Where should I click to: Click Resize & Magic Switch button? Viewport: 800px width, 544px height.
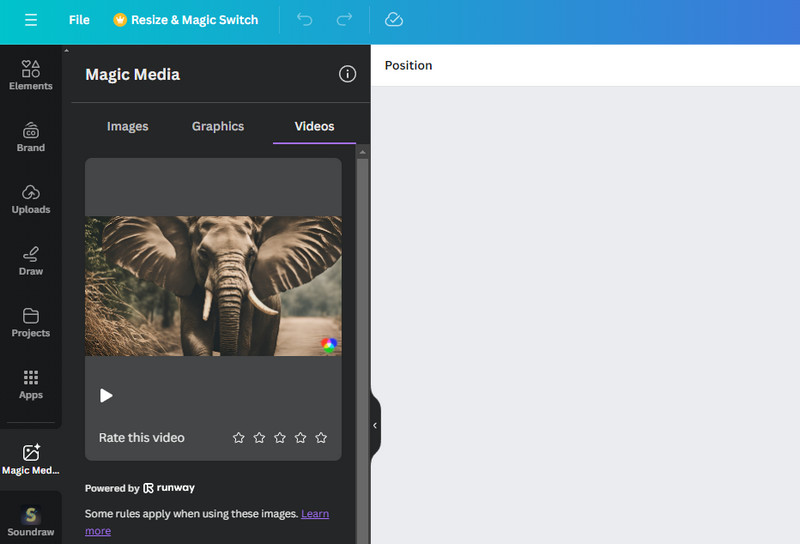[186, 20]
